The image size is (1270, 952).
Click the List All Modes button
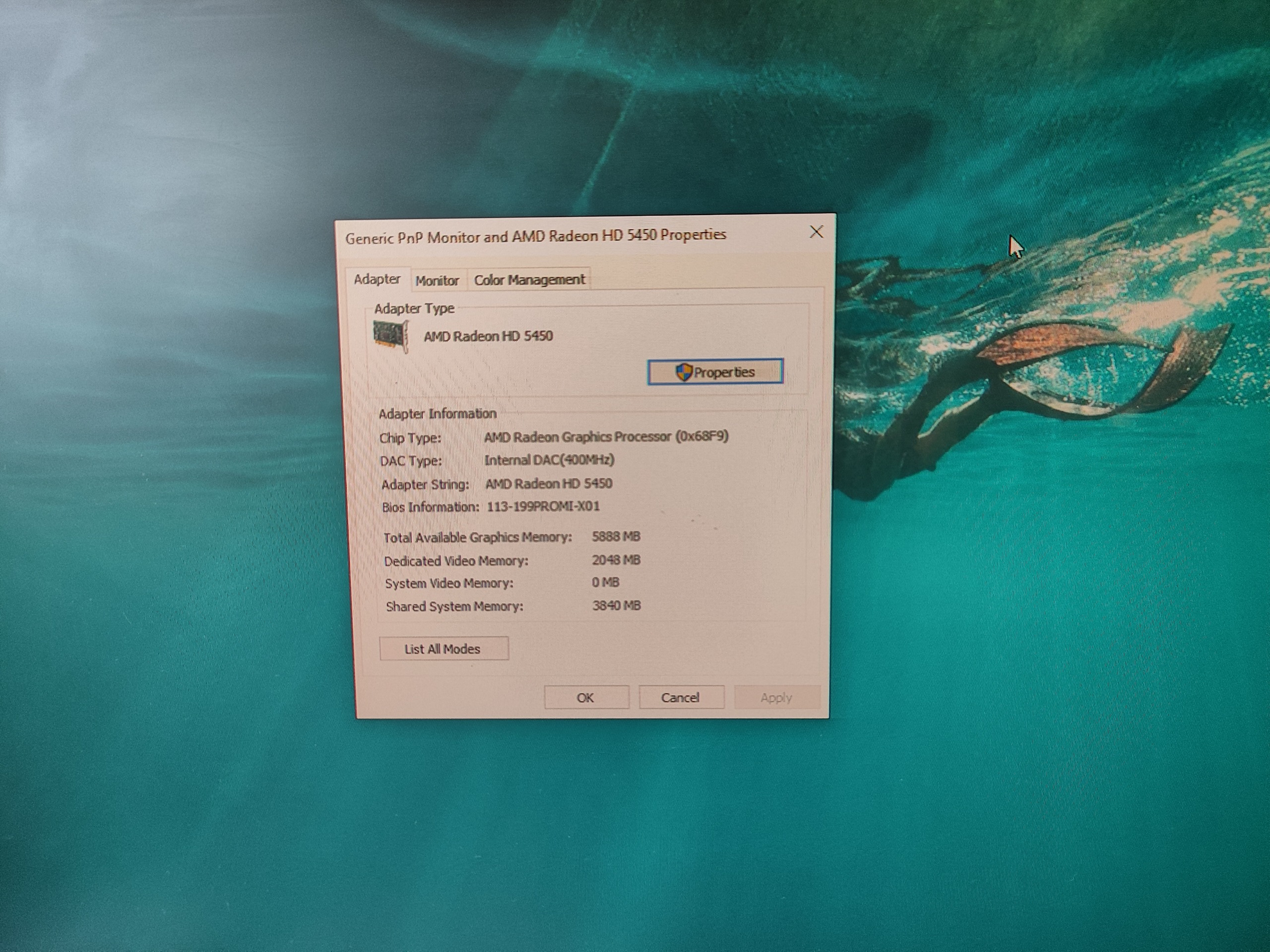[x=443, y=649]
